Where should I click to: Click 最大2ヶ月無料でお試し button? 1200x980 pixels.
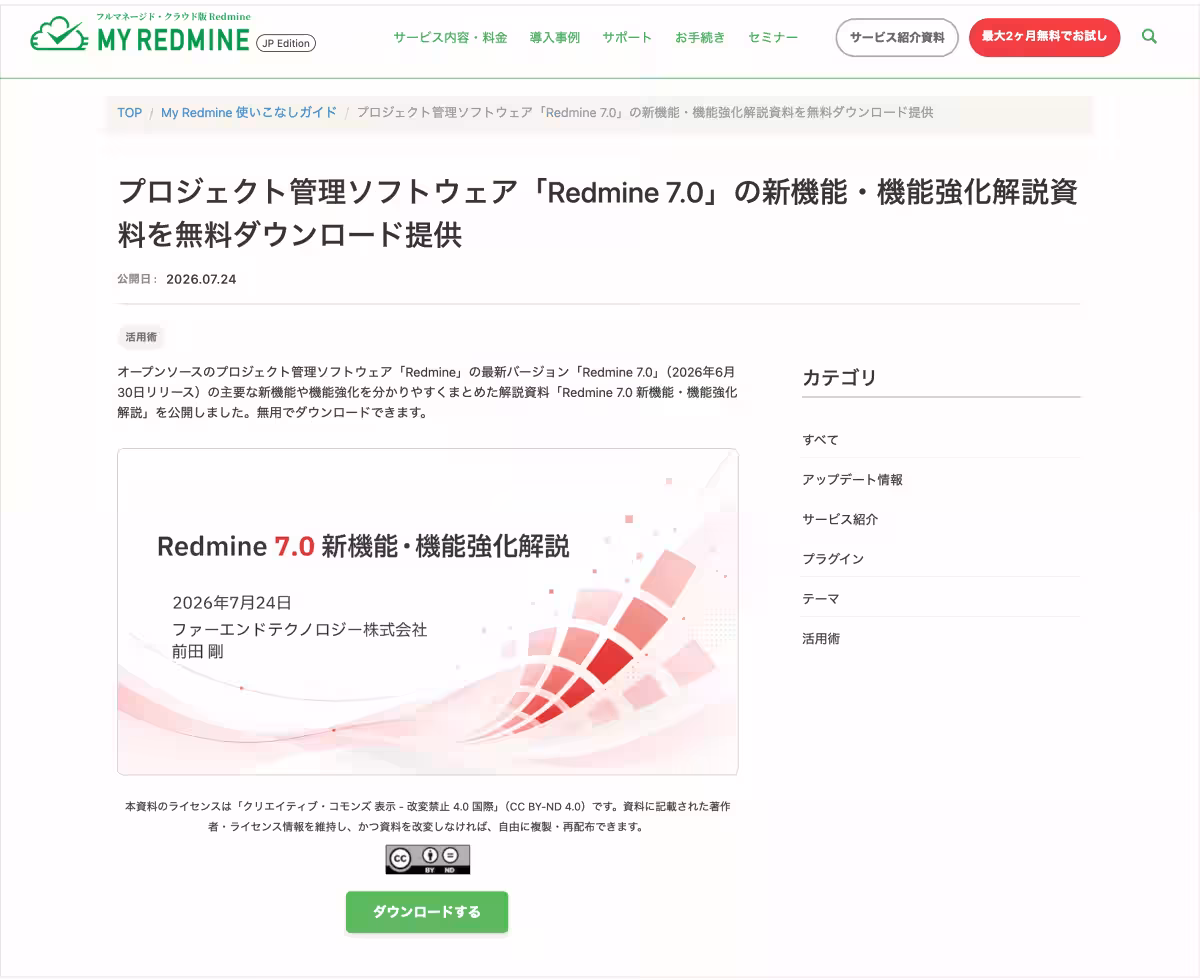[1044, 37]
